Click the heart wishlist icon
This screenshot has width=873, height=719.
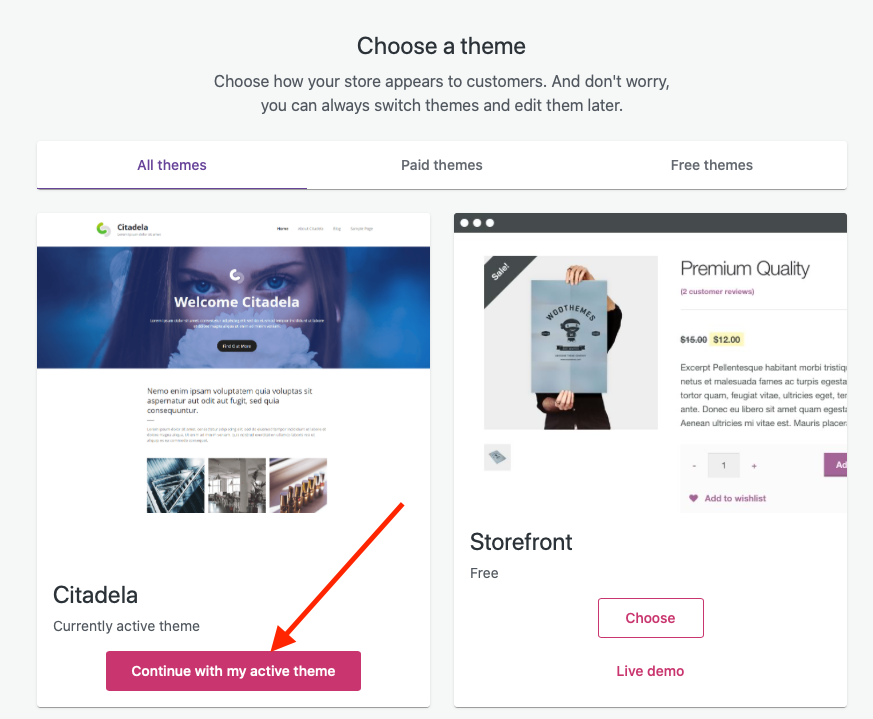pos(694,498)
